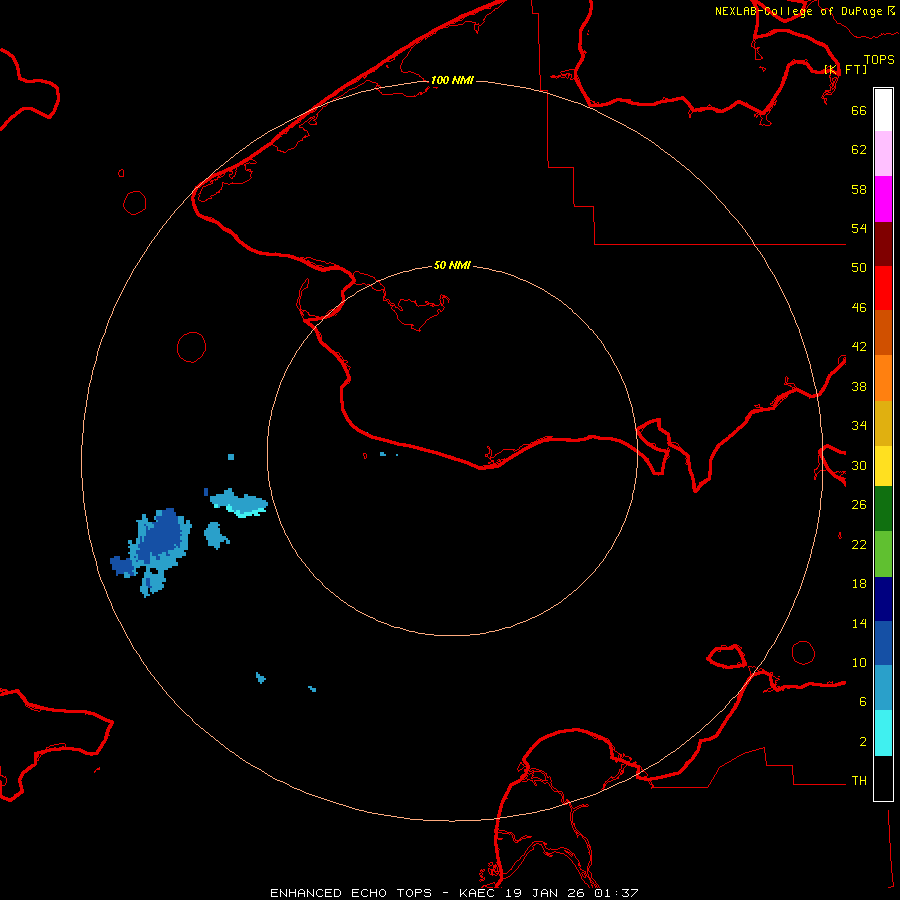Click the dark green 30 kft swatch
Screen dimensions: 900x900
pyautogui.click(x=883, y=509)
